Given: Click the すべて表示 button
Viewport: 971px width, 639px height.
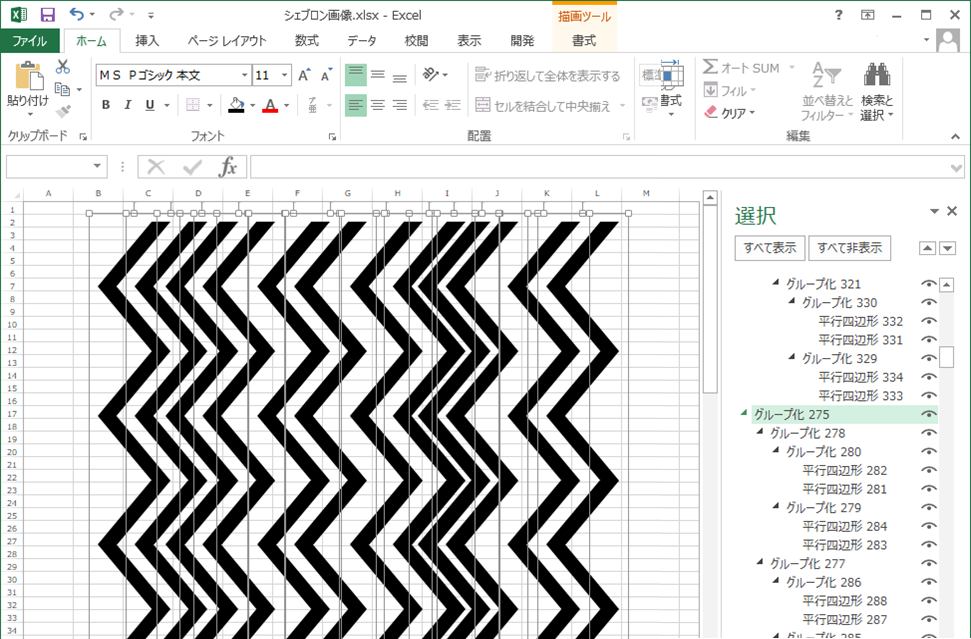Looking at the screenshot, I should 769,248.
